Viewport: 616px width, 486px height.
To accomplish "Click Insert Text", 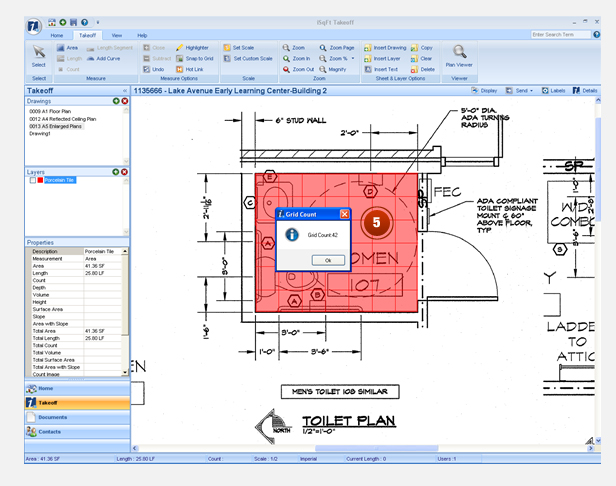I will 381,69.
